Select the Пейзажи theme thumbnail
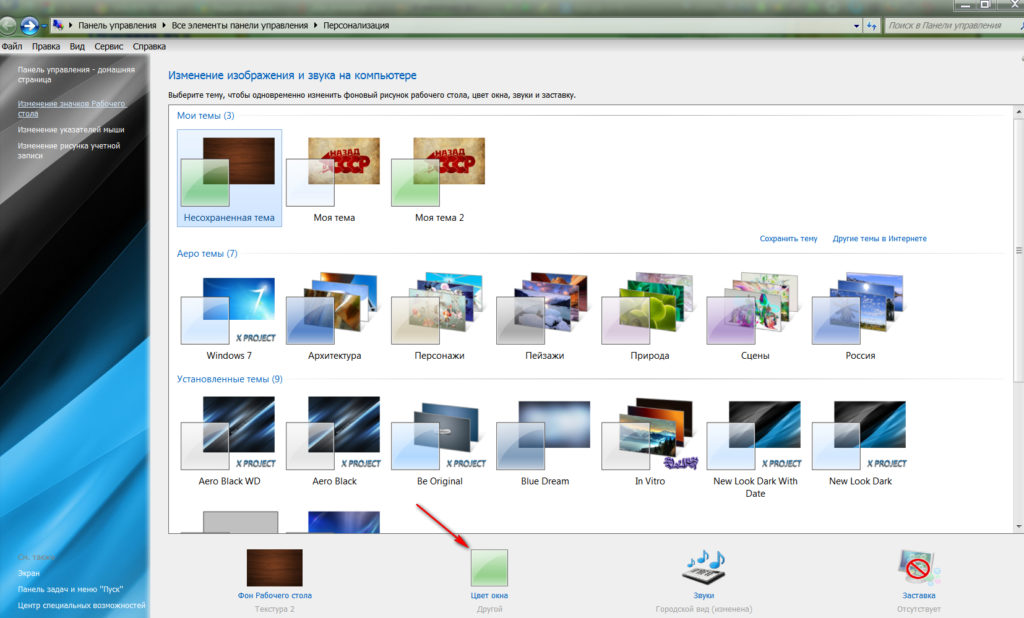Viewport: 1024px width, 618px height. pyautogui.click(x=541, y=305)
